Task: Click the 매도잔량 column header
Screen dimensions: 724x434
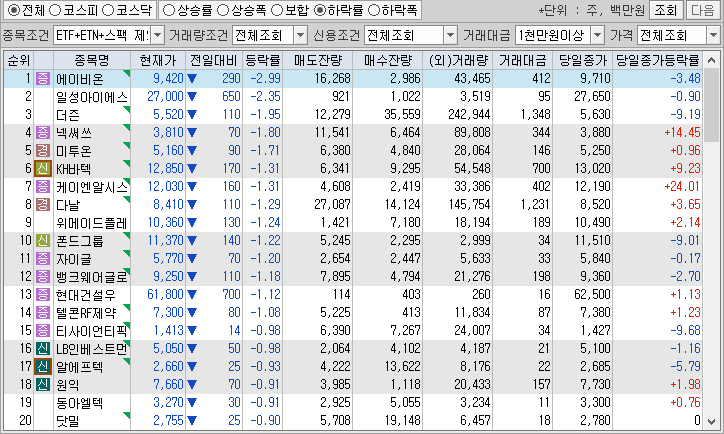Action: coord(318,60)
